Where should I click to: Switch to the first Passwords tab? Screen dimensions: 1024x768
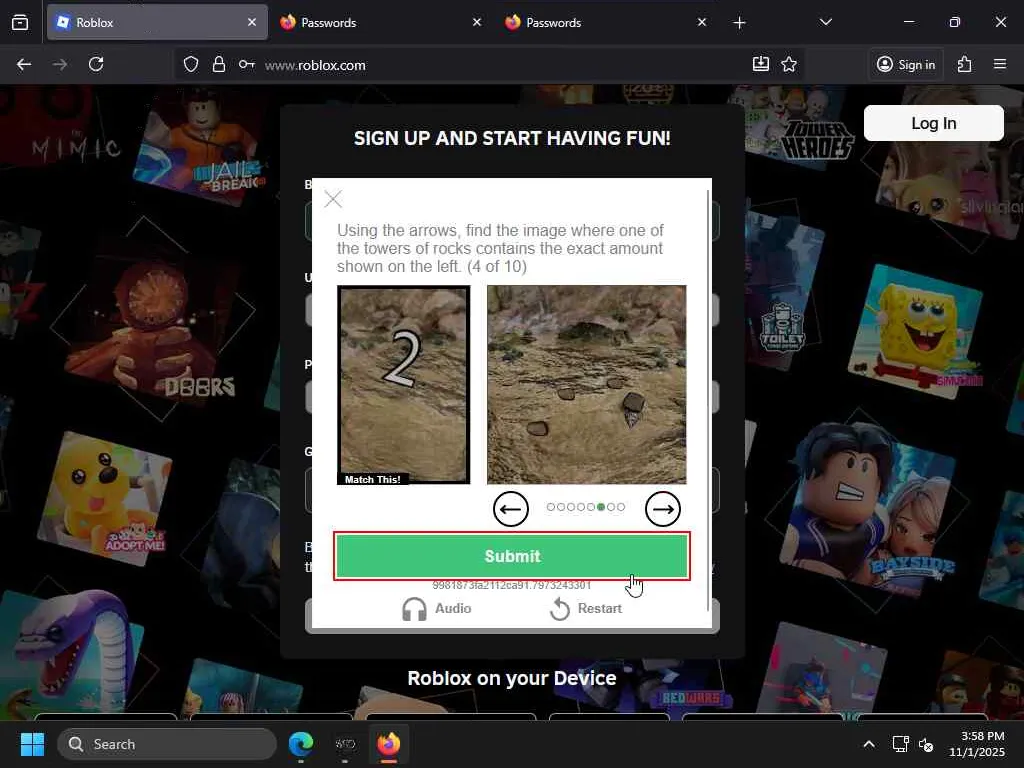point(381,22)
